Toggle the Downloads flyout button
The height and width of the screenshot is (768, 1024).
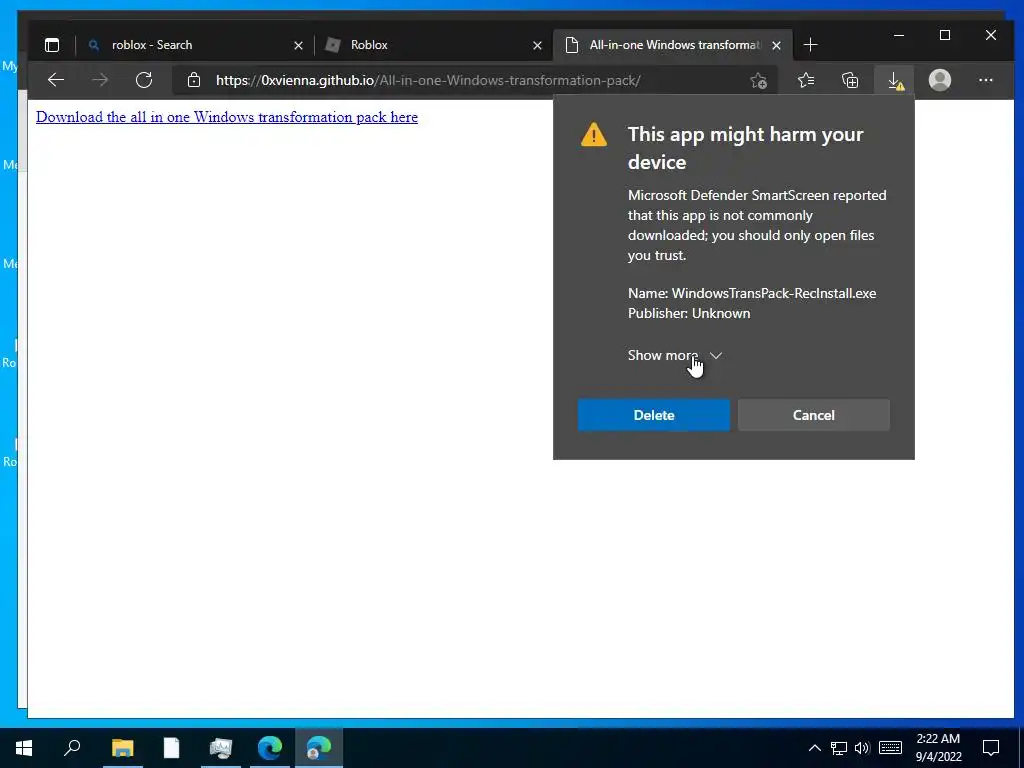coord(895,80)
